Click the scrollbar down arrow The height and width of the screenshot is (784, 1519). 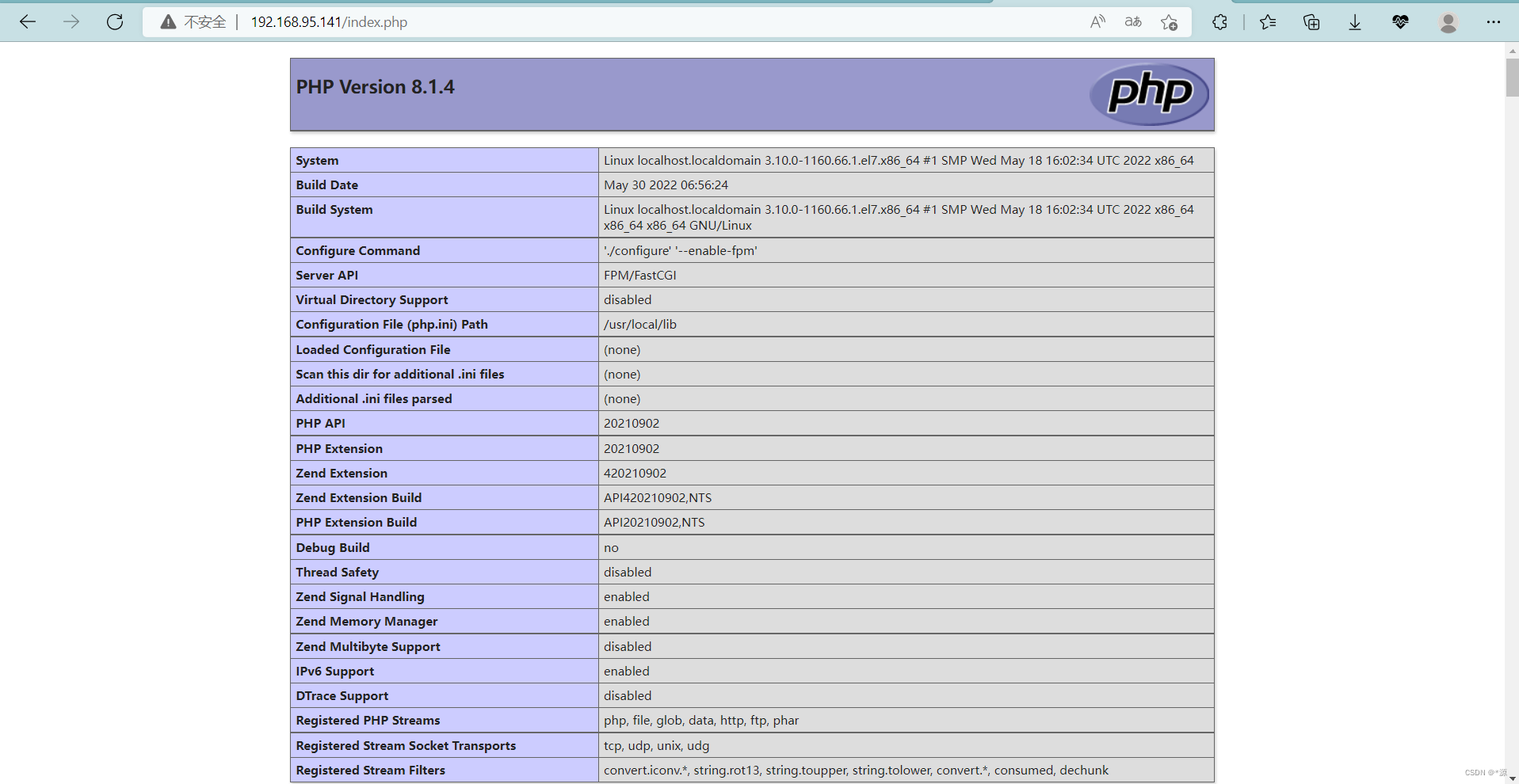(1511, 777)
